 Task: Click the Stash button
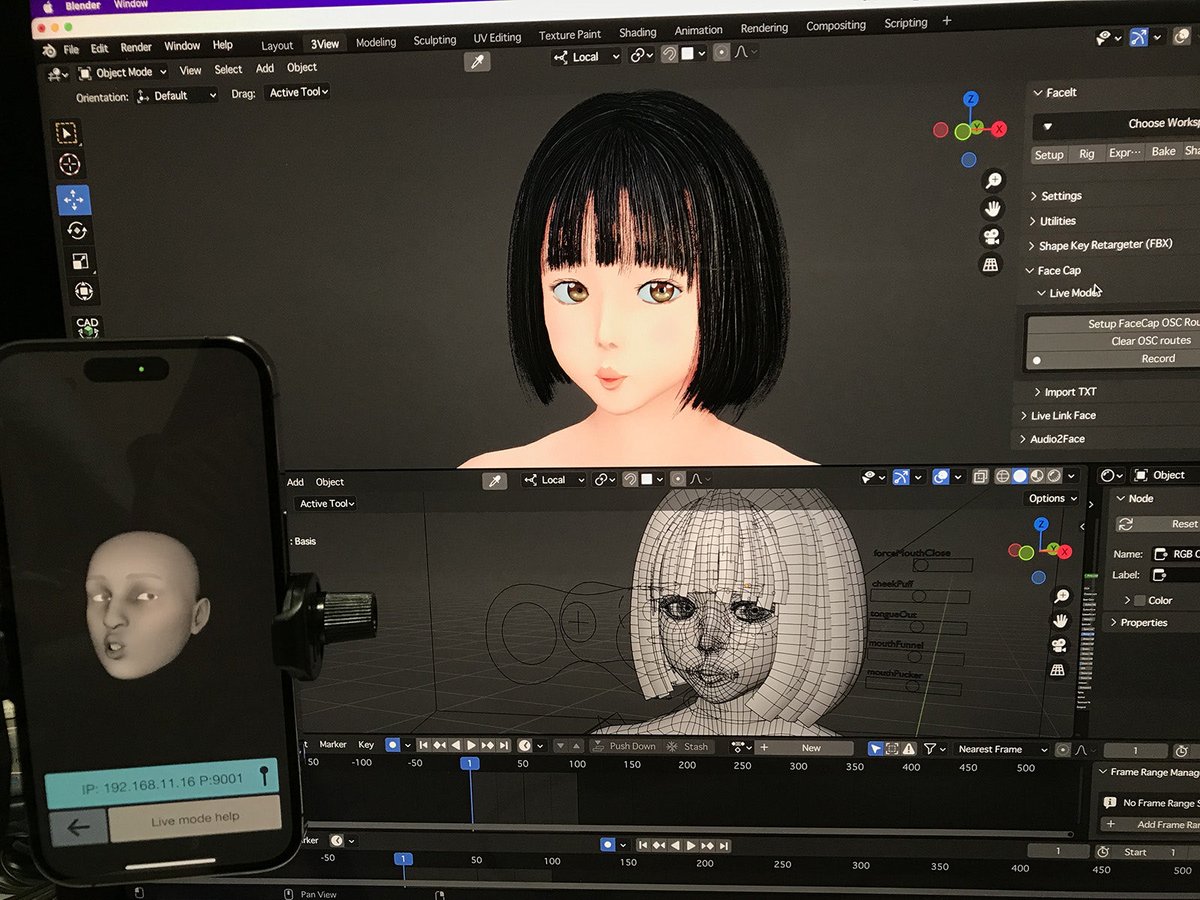click(x=689, y=746)
